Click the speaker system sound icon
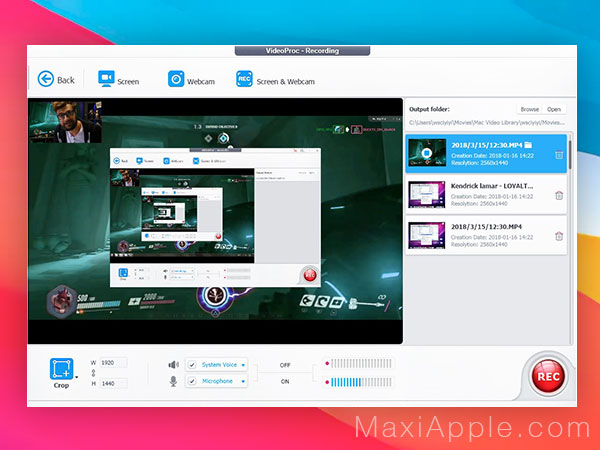Image resolution: width=600 pixels, height=450 pixels. (x=173, y=365)
